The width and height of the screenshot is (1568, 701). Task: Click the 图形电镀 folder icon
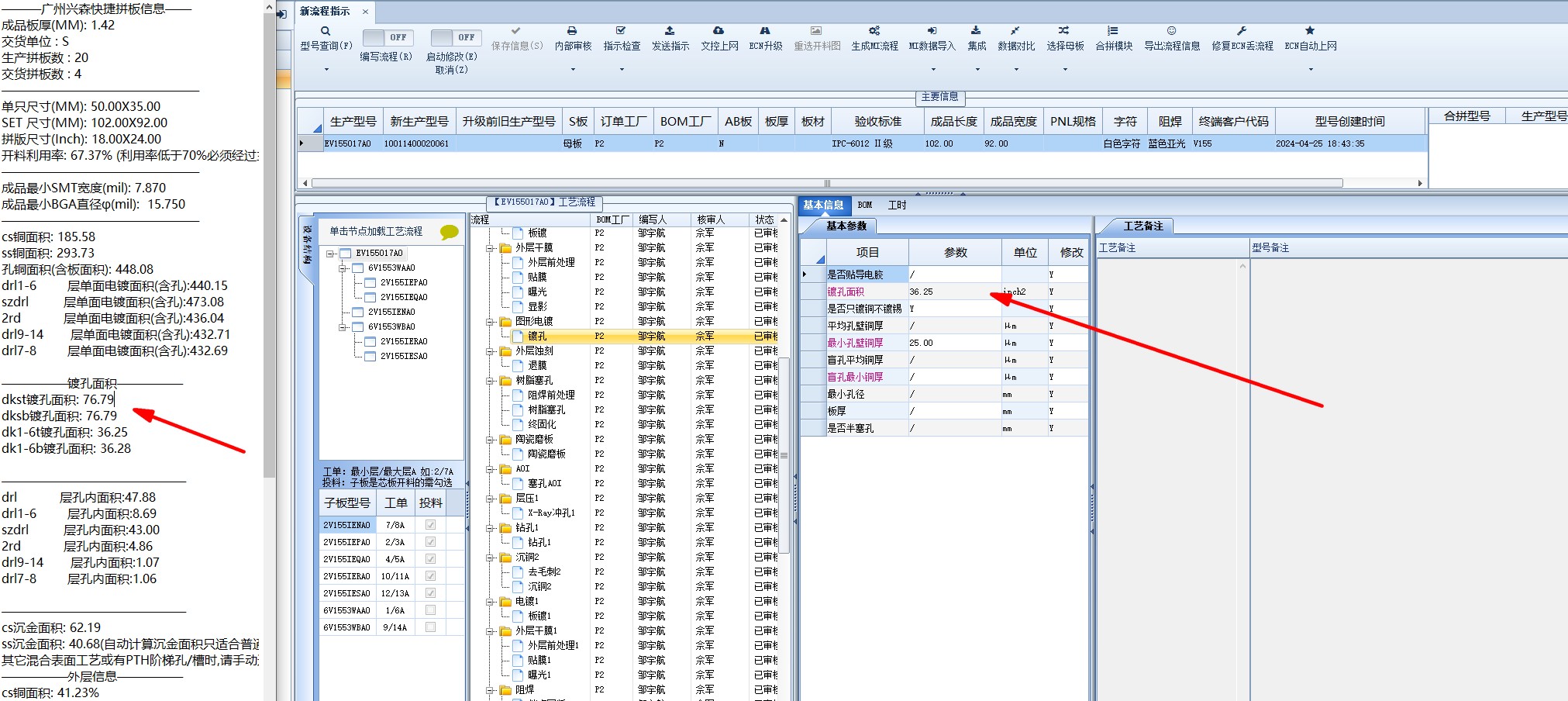click(506, 322)
